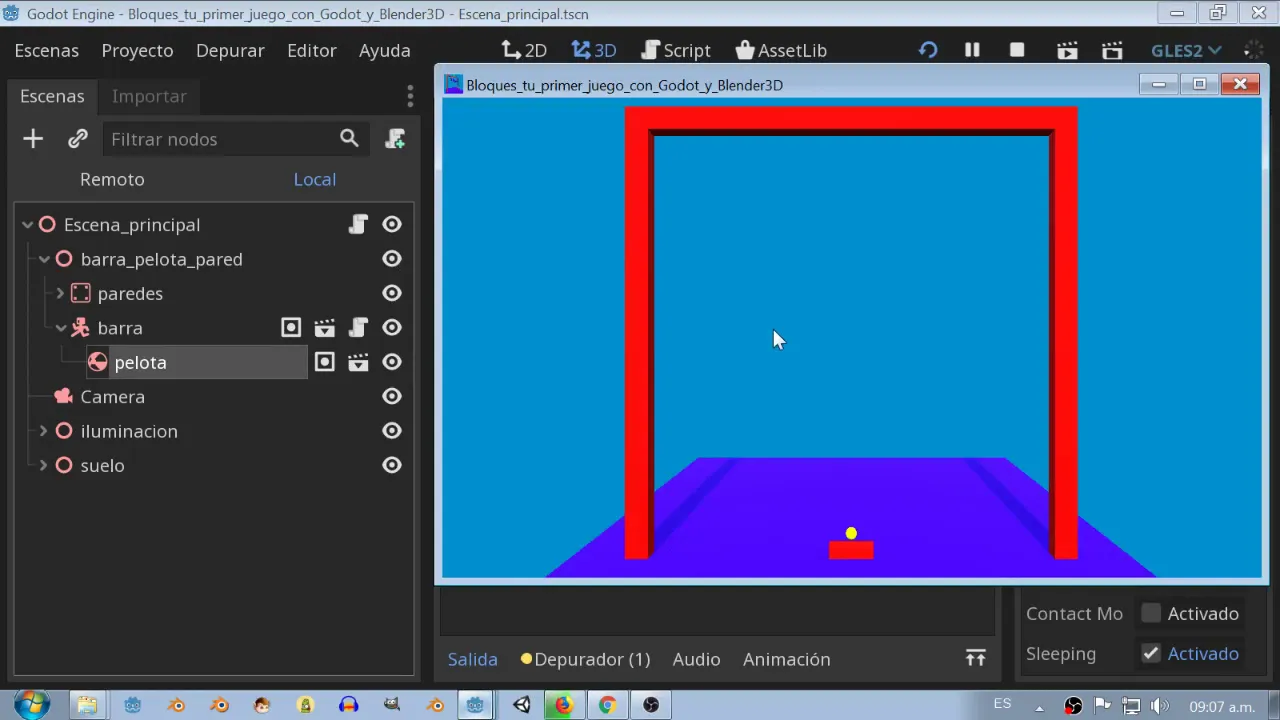Screen dimensions: 1280x720
Task: Open the Ayuda menu
Action: click(385, 50)
